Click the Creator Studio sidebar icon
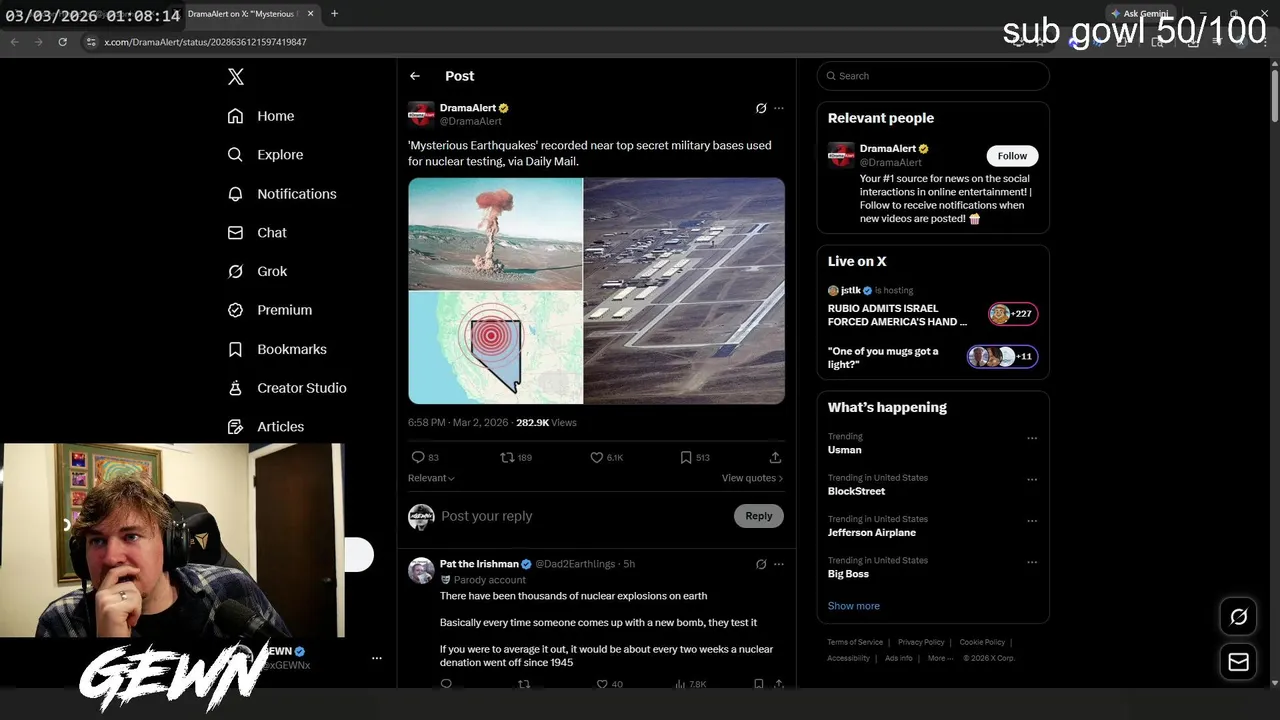 [236, 388]
